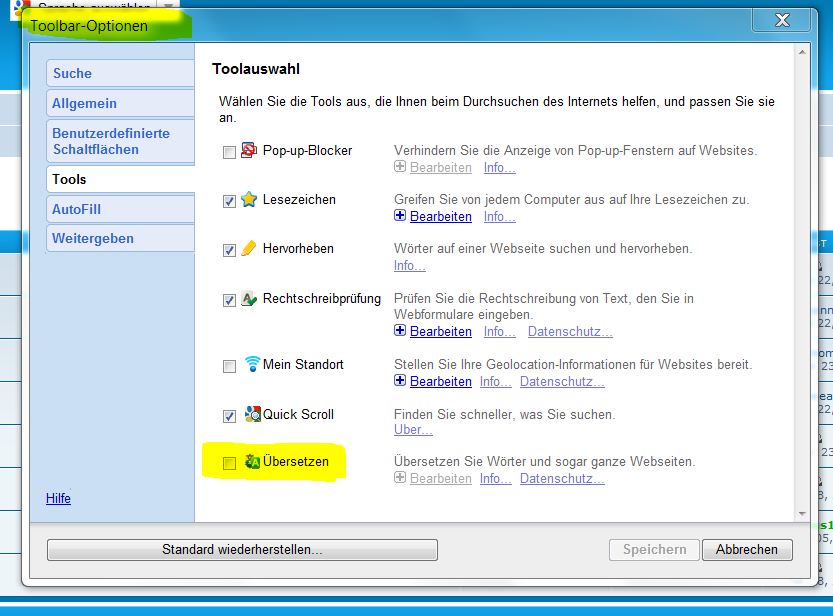The height and width of the screenshot is (616, 833).
Task: Expand Bearbeiten plus for Übersetzen
Action: (x=400, y=477)
